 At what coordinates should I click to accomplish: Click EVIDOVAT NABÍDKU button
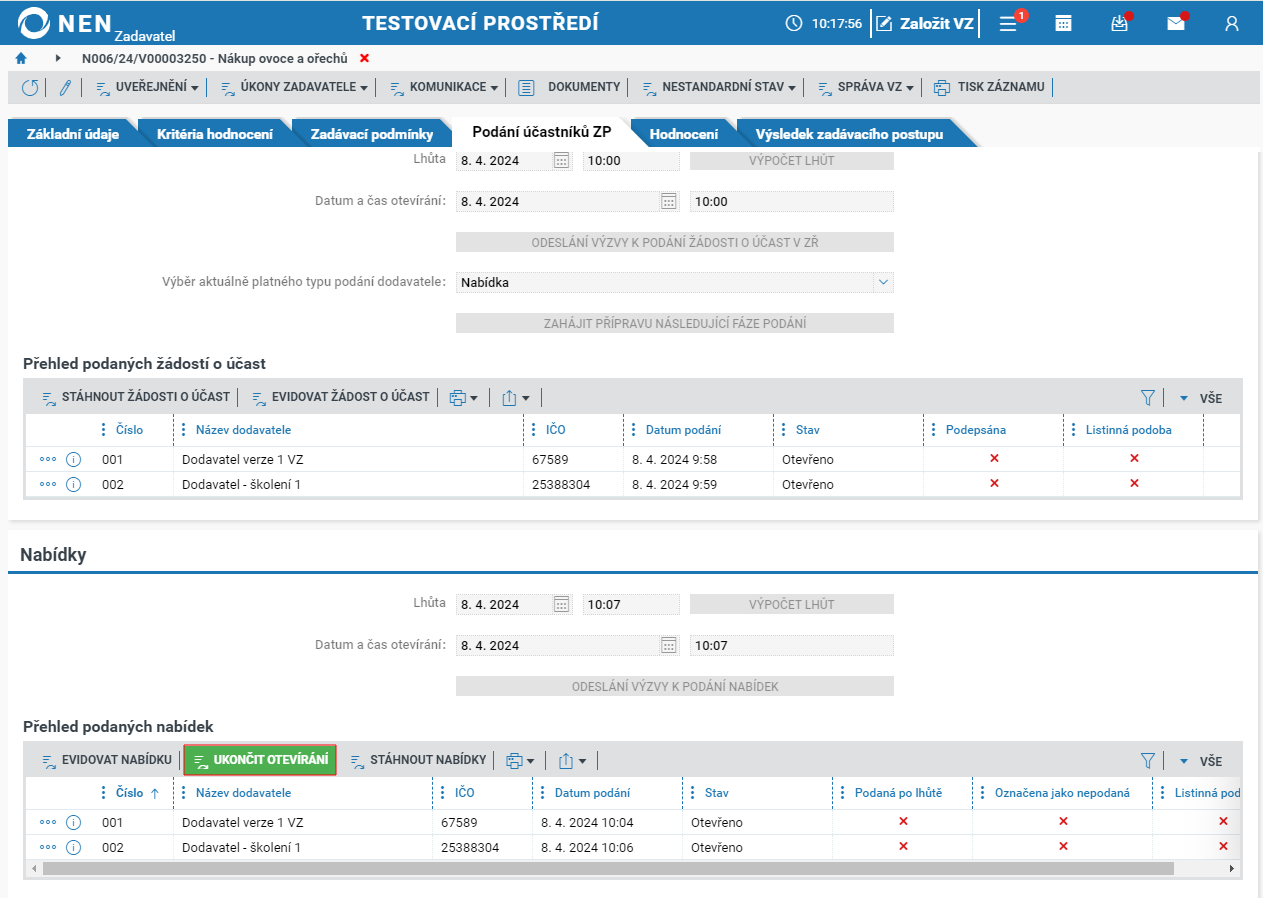(x=107, y=760)
